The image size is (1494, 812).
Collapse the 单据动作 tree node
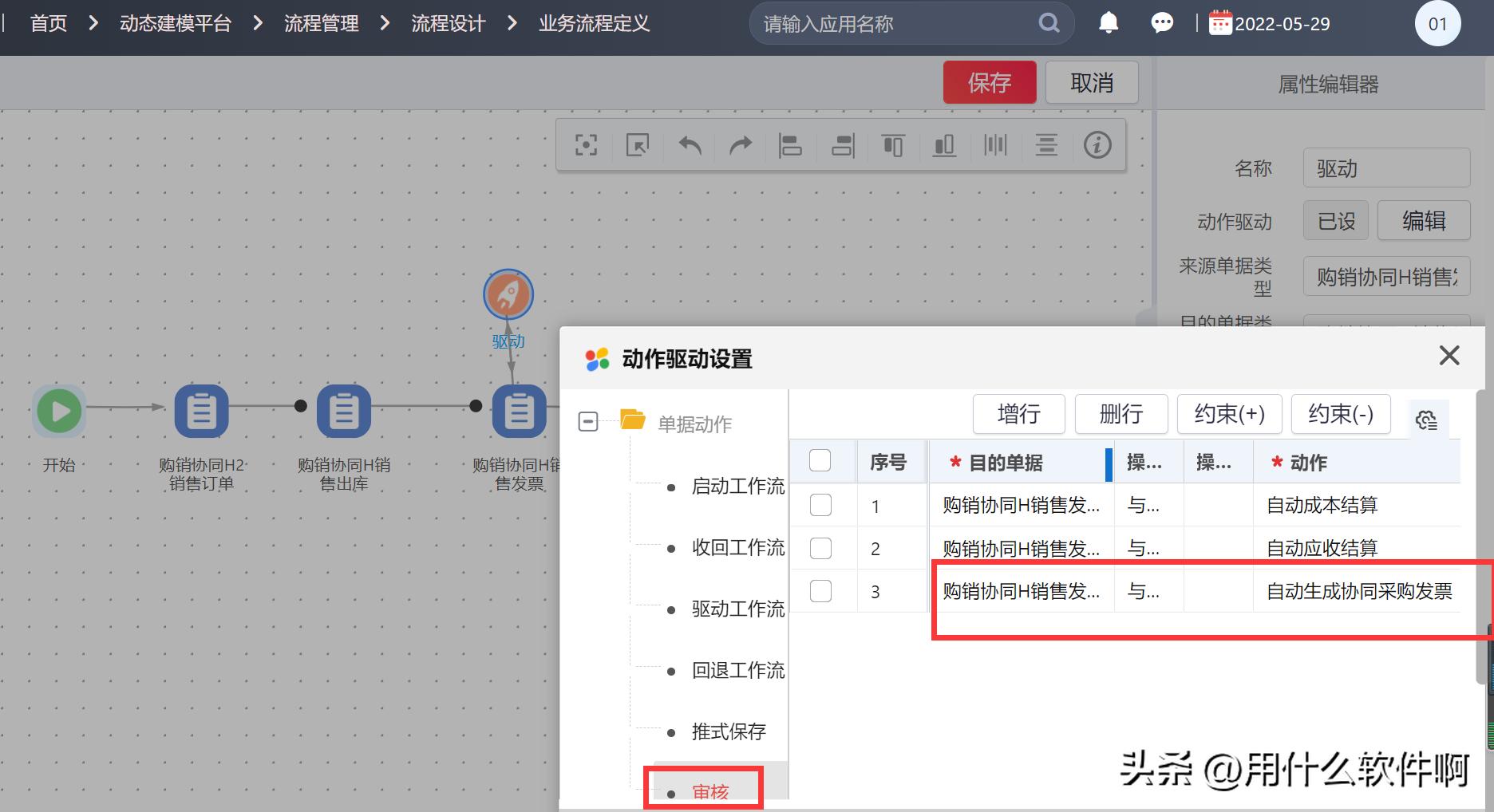(x=588, y=421)
